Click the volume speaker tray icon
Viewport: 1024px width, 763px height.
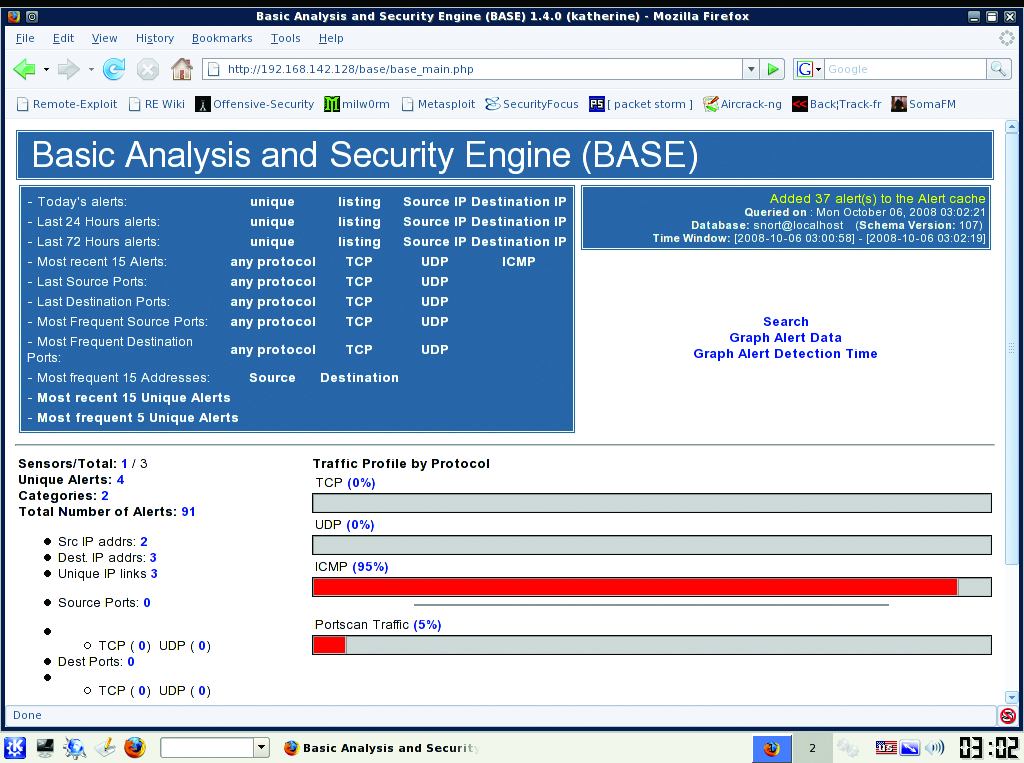pyautogui.click(x=935, y=747)
